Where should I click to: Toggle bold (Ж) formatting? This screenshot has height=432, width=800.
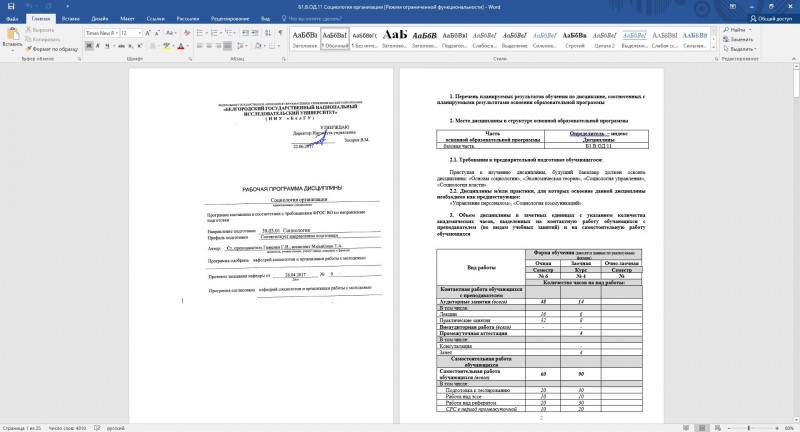coord(89,46)
